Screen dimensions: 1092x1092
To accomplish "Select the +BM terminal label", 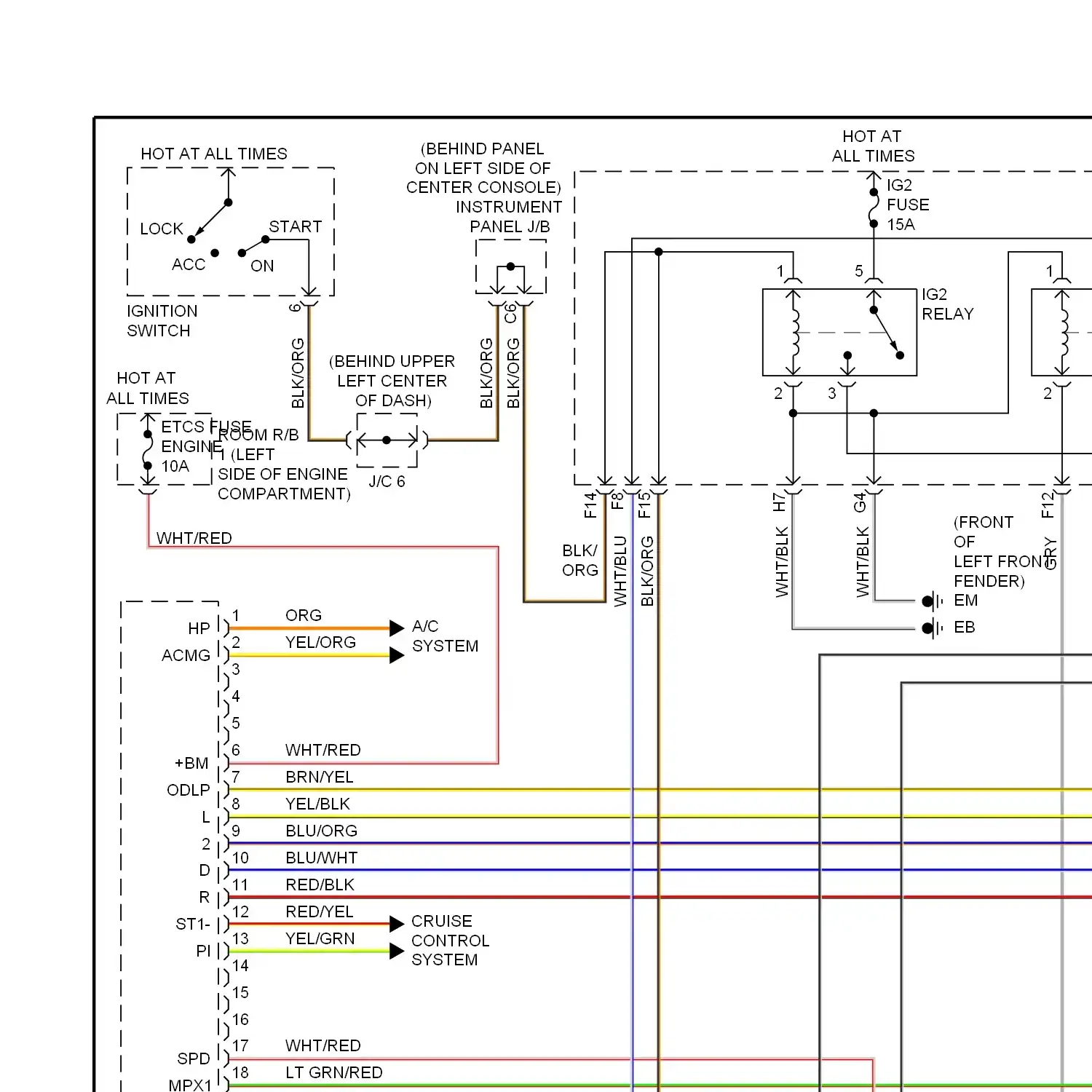I will pos(191,763).
